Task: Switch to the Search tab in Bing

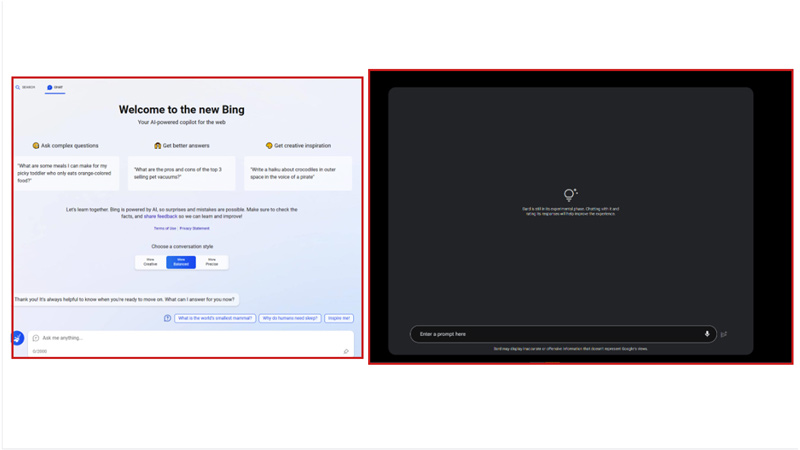Action: [x=26, y=87]
